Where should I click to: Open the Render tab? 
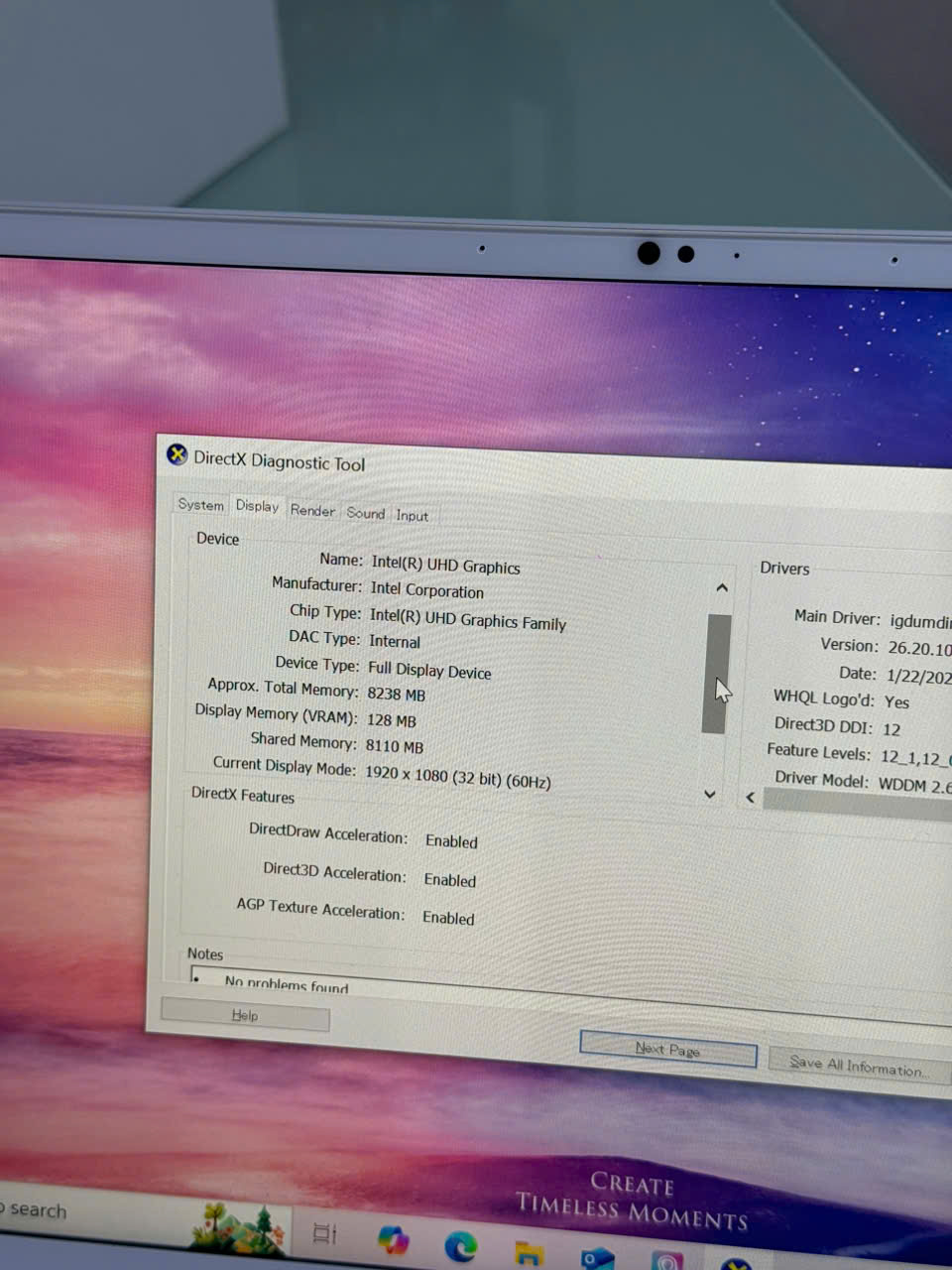tap(312, 510)
